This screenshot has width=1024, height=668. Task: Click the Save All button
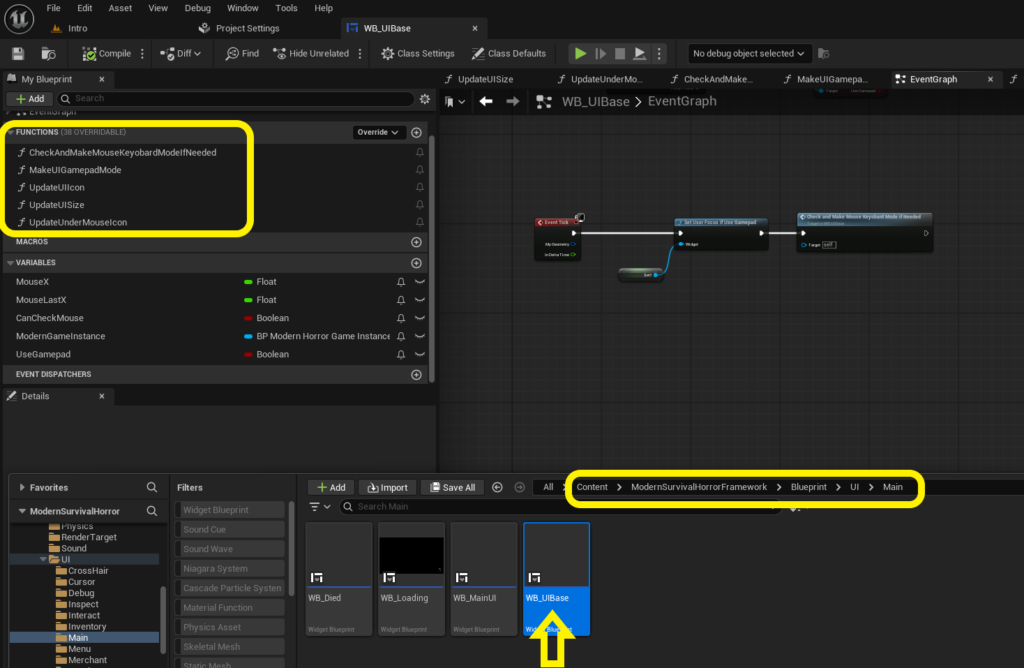tap(453, 488)
